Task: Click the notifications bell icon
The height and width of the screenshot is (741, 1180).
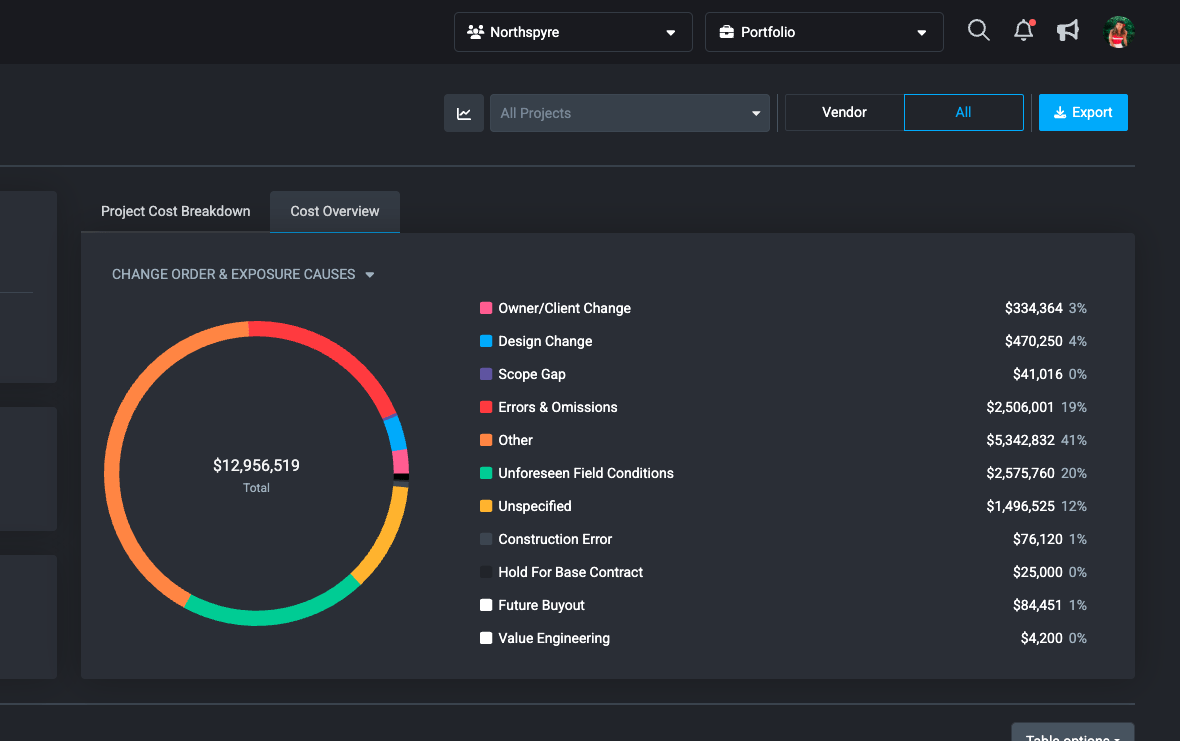Action: 1023,31
